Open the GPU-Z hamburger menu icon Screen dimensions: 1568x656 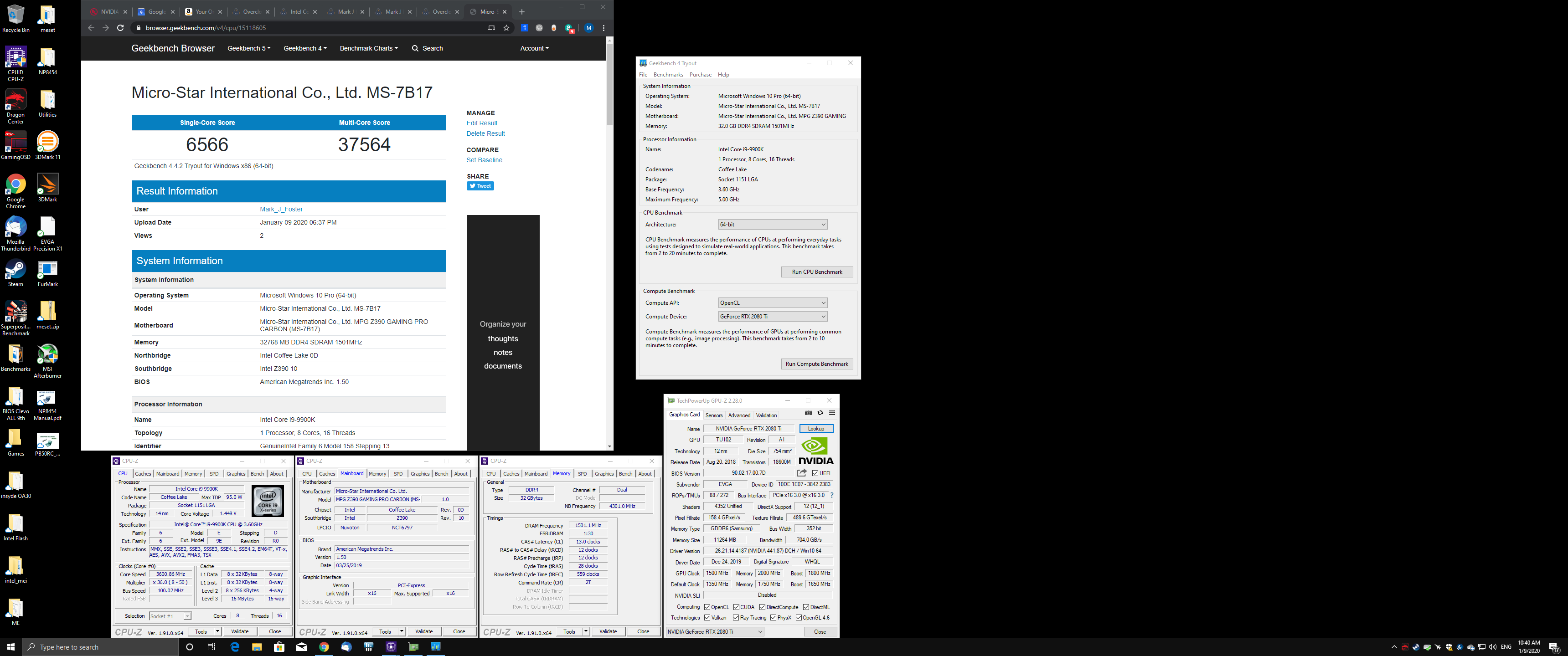tap(831, 413)
